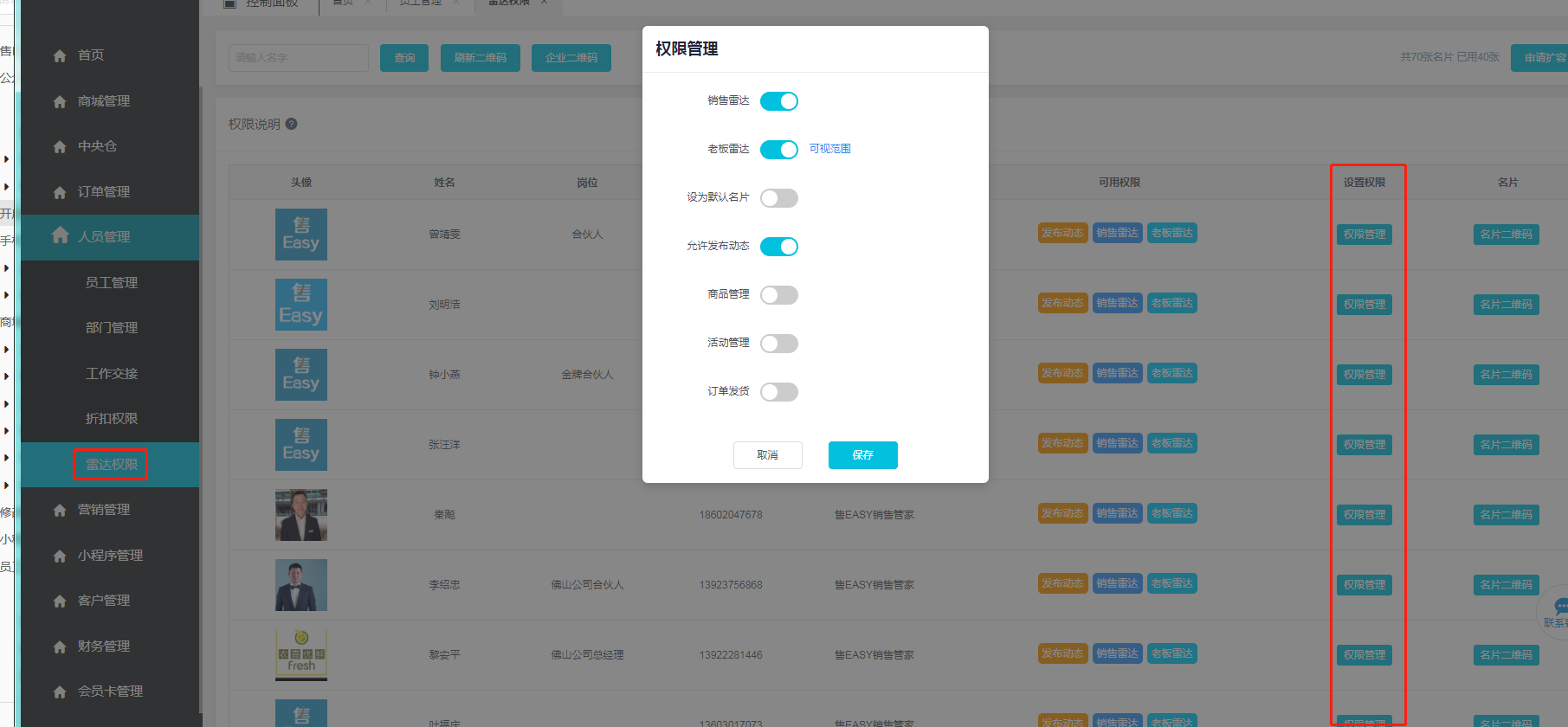Expand 营销管理 in the sidebar
1568x727 pixels.
pyautogui.click(x=110, y=510)
